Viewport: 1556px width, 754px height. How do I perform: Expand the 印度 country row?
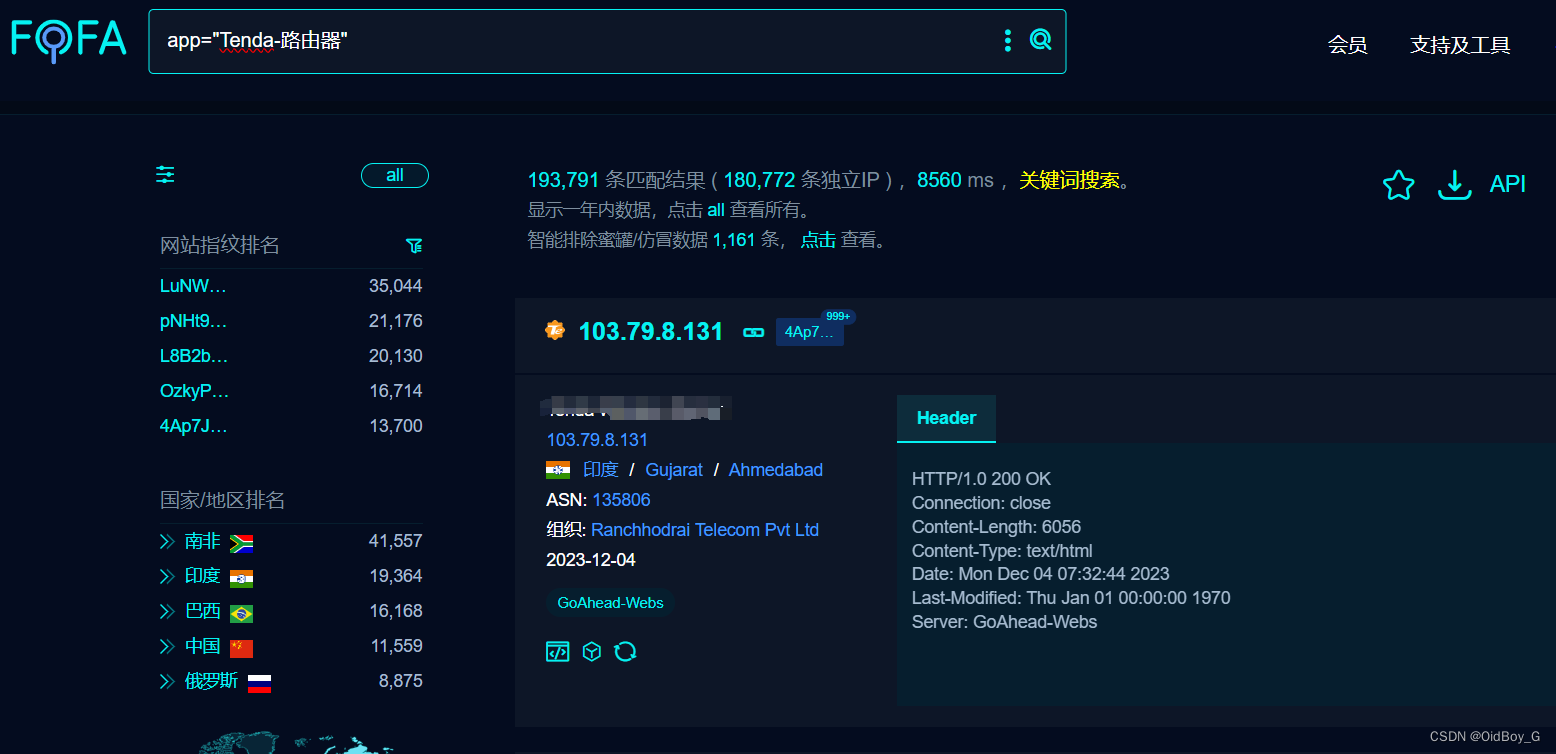167,577
